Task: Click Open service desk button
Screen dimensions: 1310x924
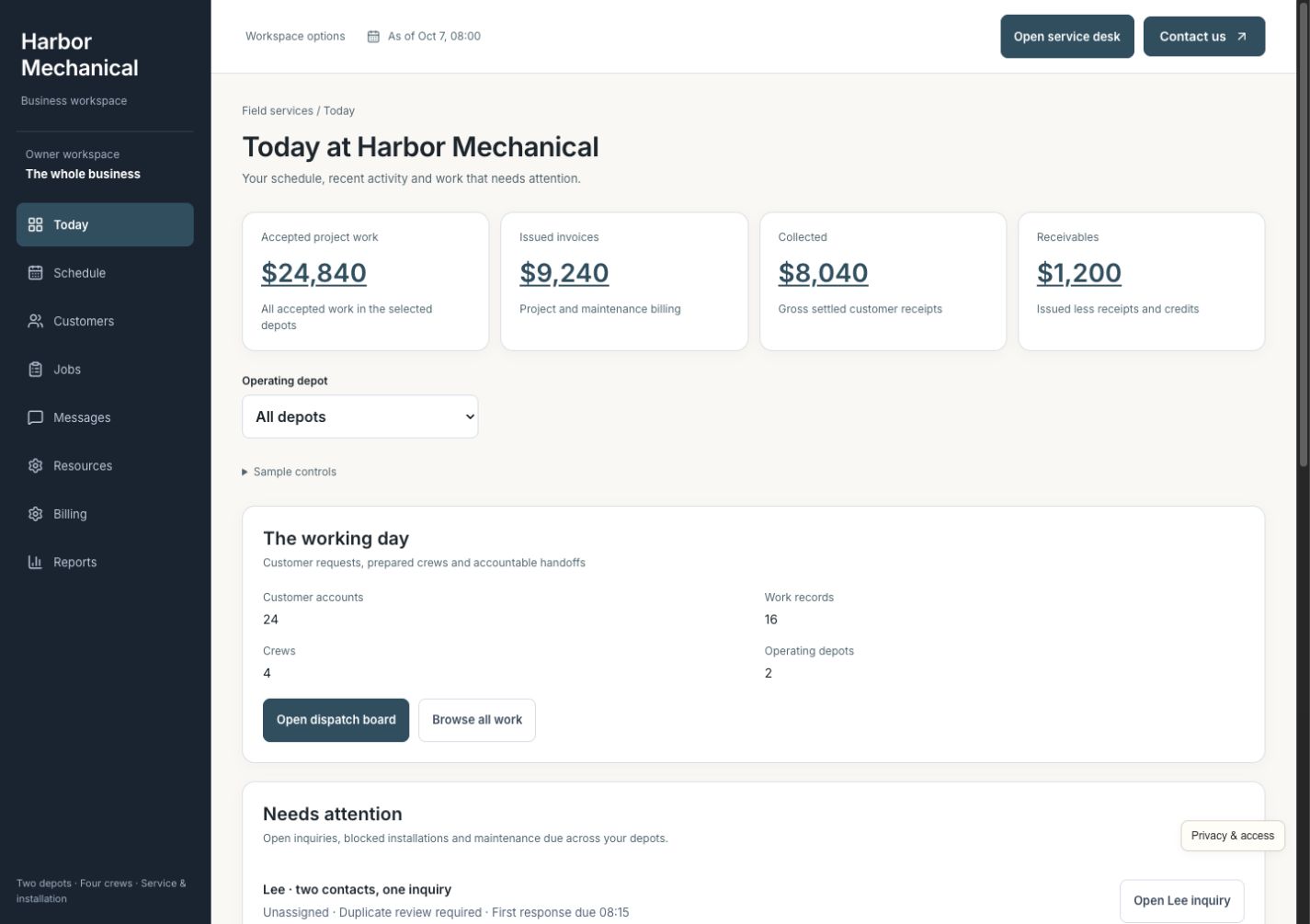Action: (1066, 37)
